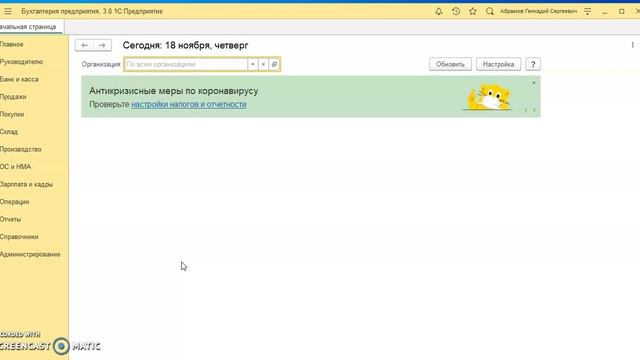Click the date heading Сегодня: 18 ноября
Viewport: 640px width, 360px height.
[185, 45]
